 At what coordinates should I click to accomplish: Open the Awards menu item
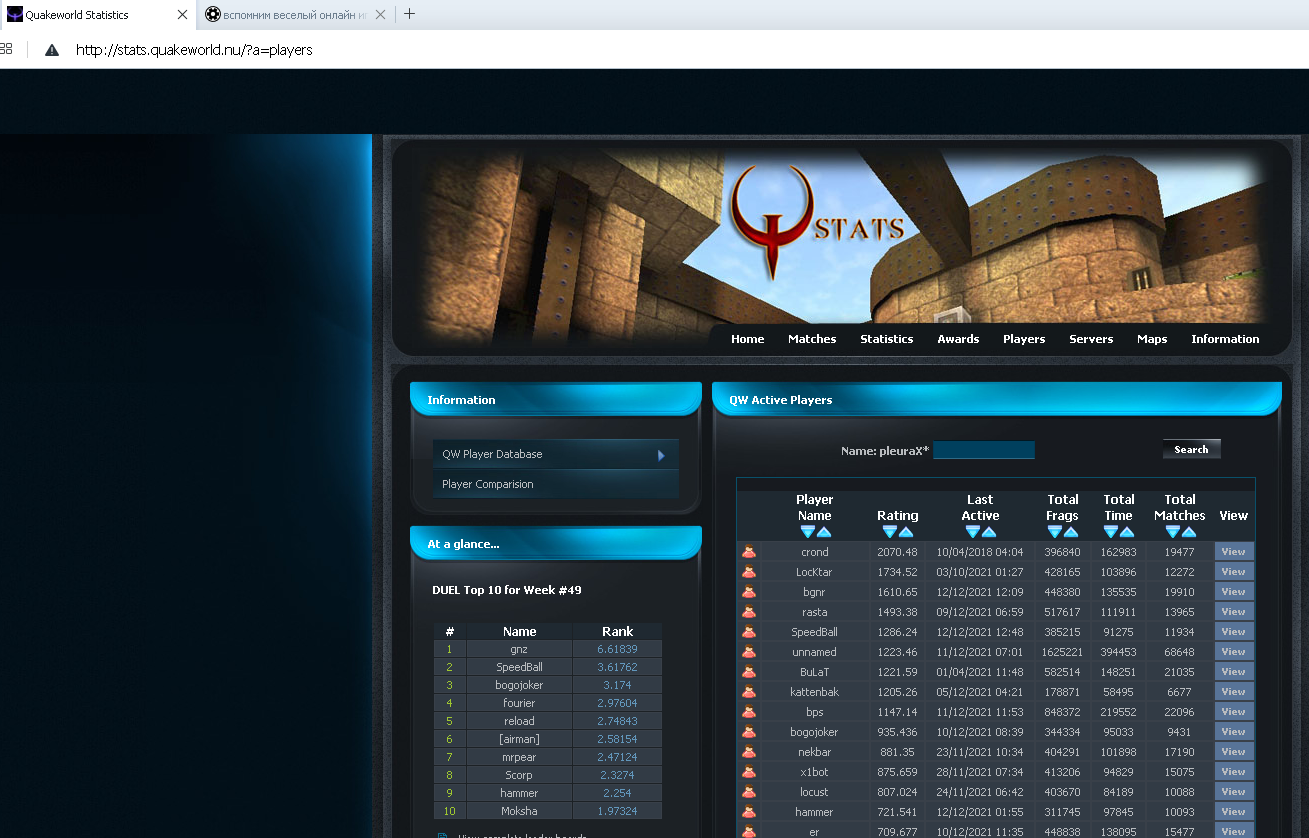[x=958, y=339]
